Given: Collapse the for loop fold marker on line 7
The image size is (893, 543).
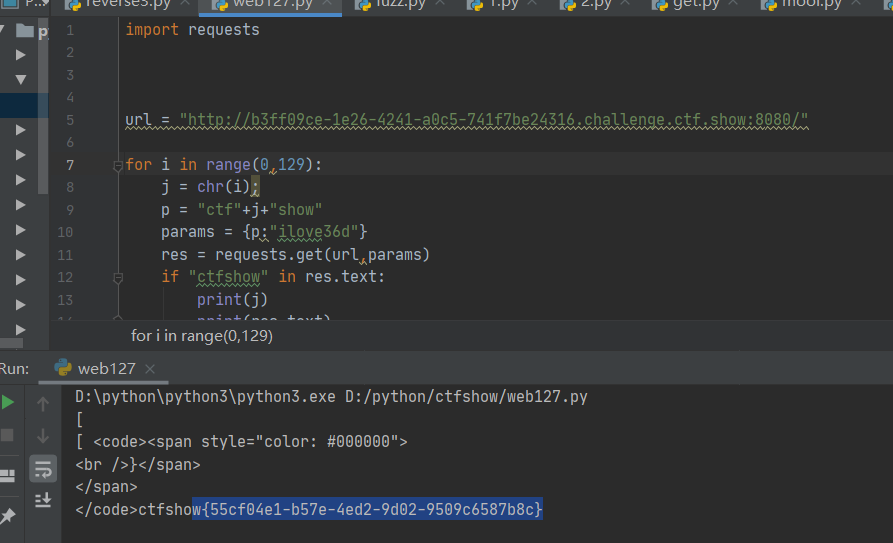Looking at the screenshot, I should (x=118, y=166).
